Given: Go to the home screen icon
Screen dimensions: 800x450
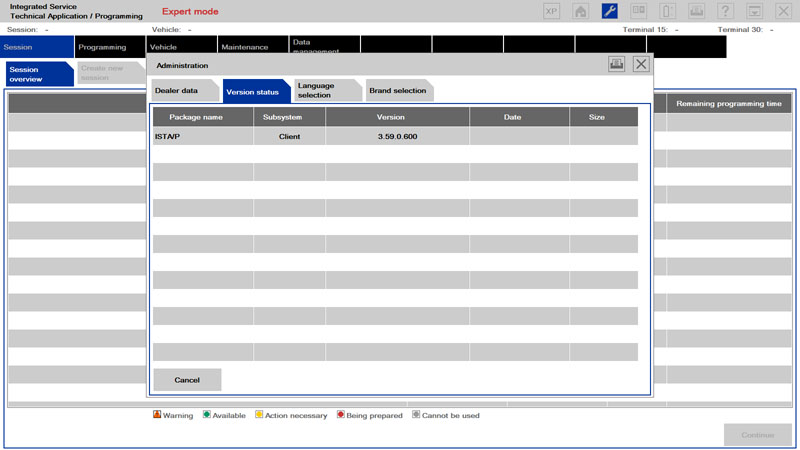Looking at the screenshot, I should [x=580, y=11].
